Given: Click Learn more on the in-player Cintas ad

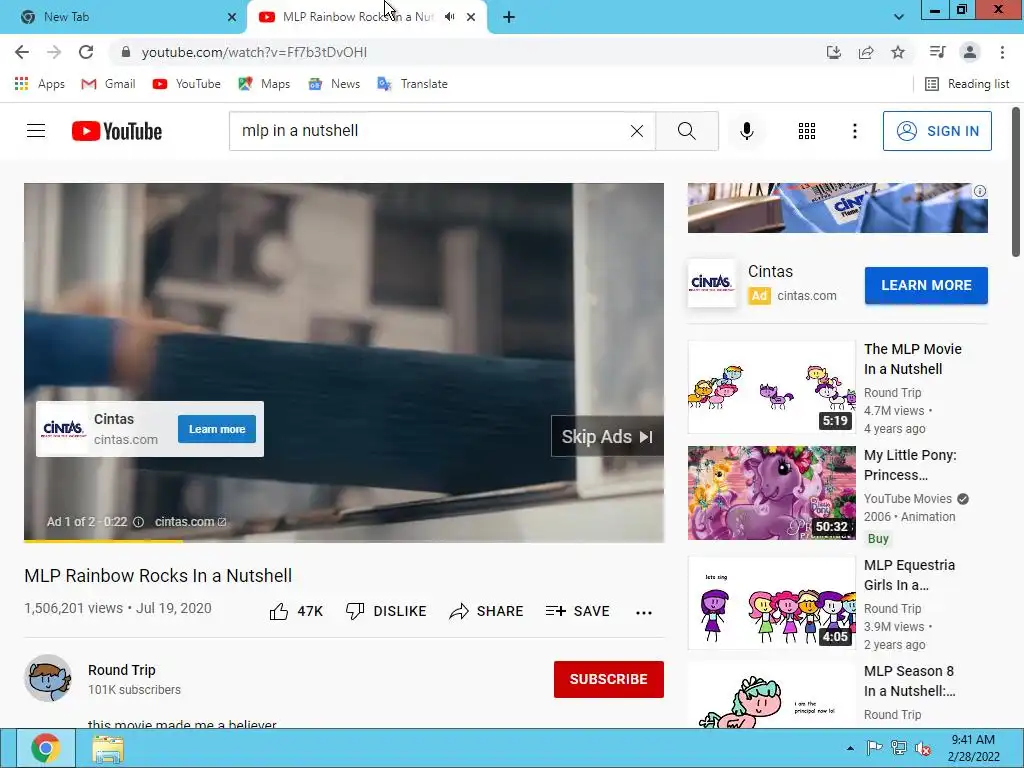Looking at the screenshot, I should coord(217,429).
